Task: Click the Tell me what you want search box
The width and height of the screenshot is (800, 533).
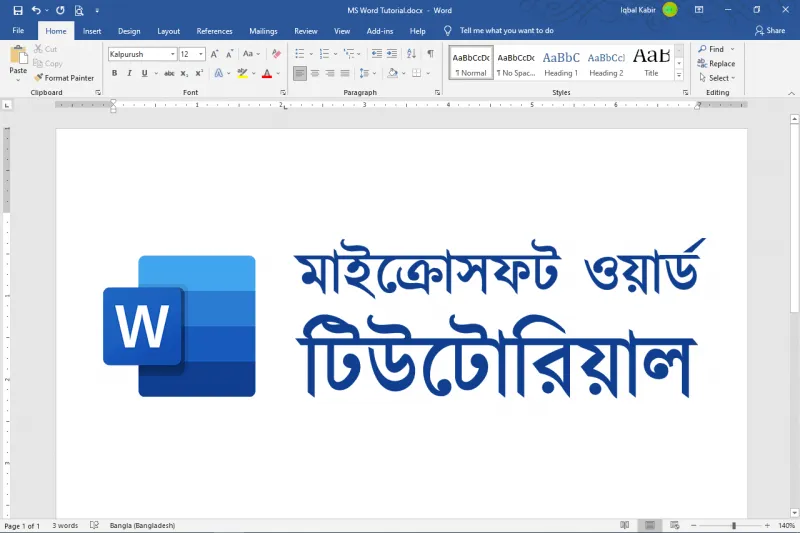Action: coord(506,31)
